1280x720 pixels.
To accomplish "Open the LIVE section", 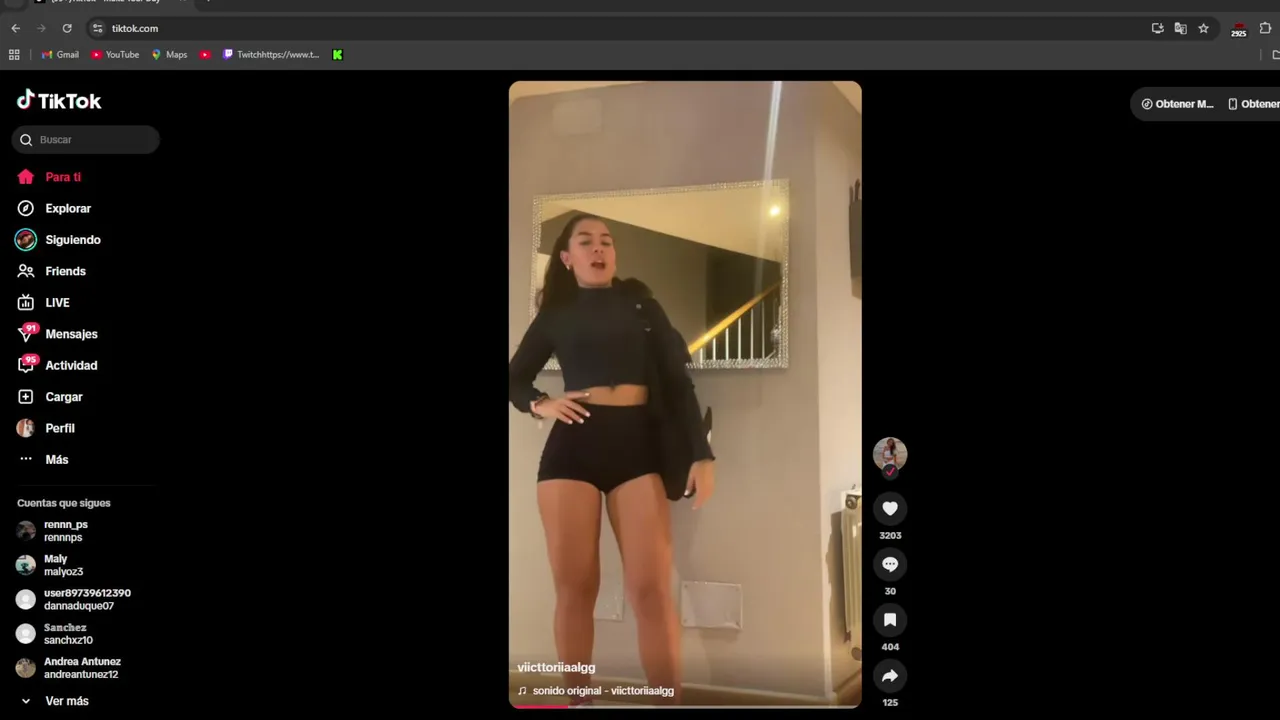I will click(x=57, y=302).
